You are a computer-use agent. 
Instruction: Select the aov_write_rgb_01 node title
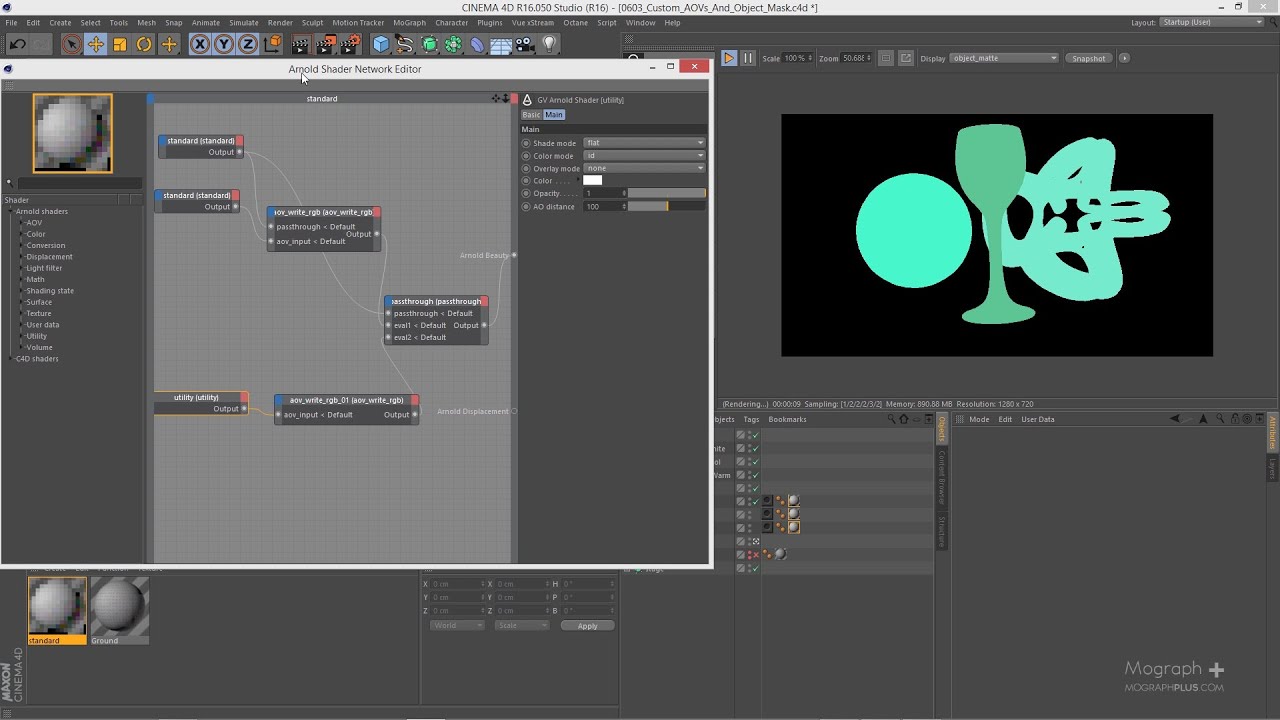[347, 400]
